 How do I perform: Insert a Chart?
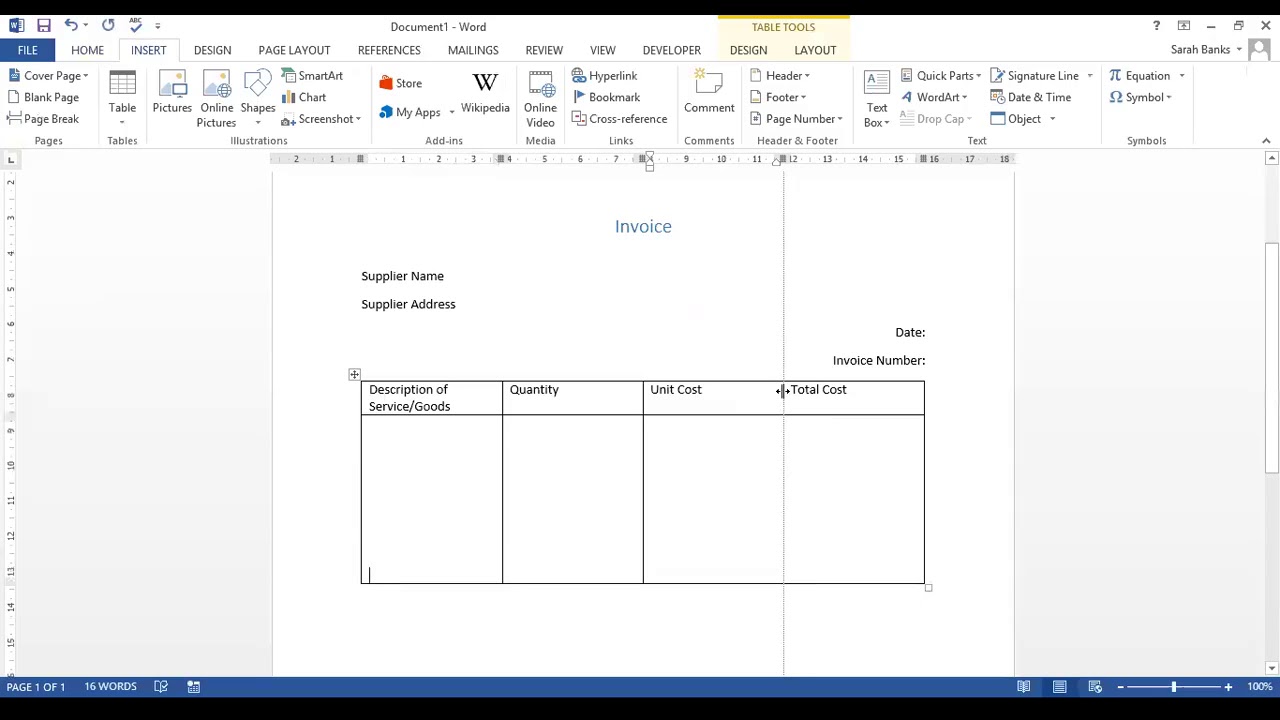click(304, 97)
